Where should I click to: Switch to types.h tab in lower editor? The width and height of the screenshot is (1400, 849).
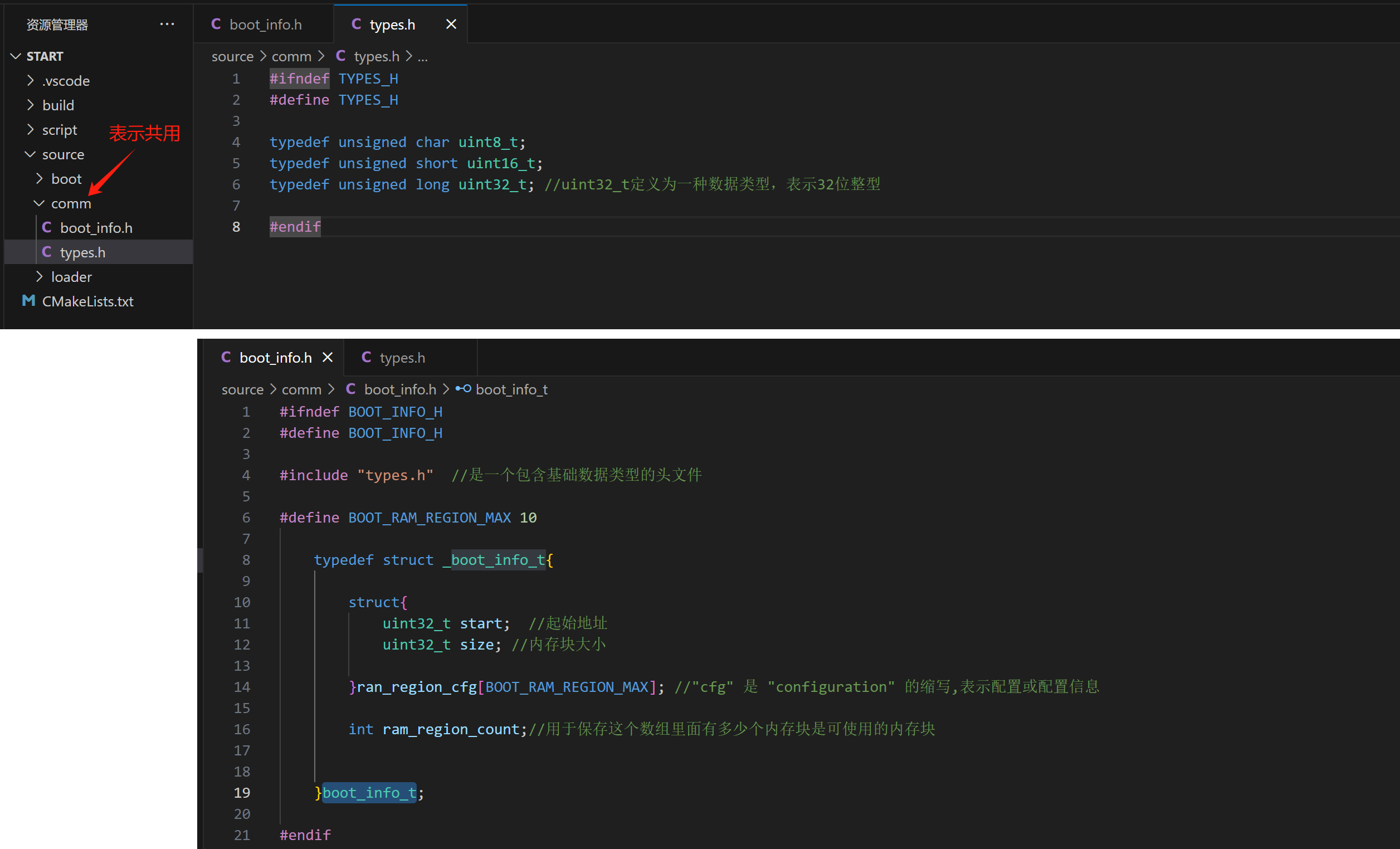coord(402,358)
